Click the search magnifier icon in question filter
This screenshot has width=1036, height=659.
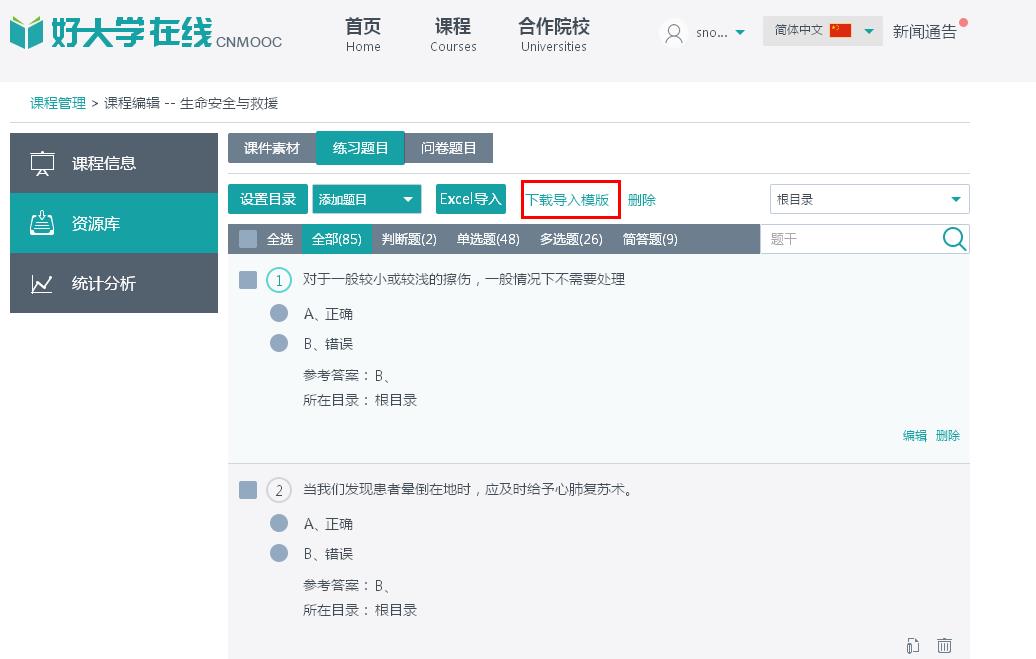pyautogui.click(x=954, y=239)
